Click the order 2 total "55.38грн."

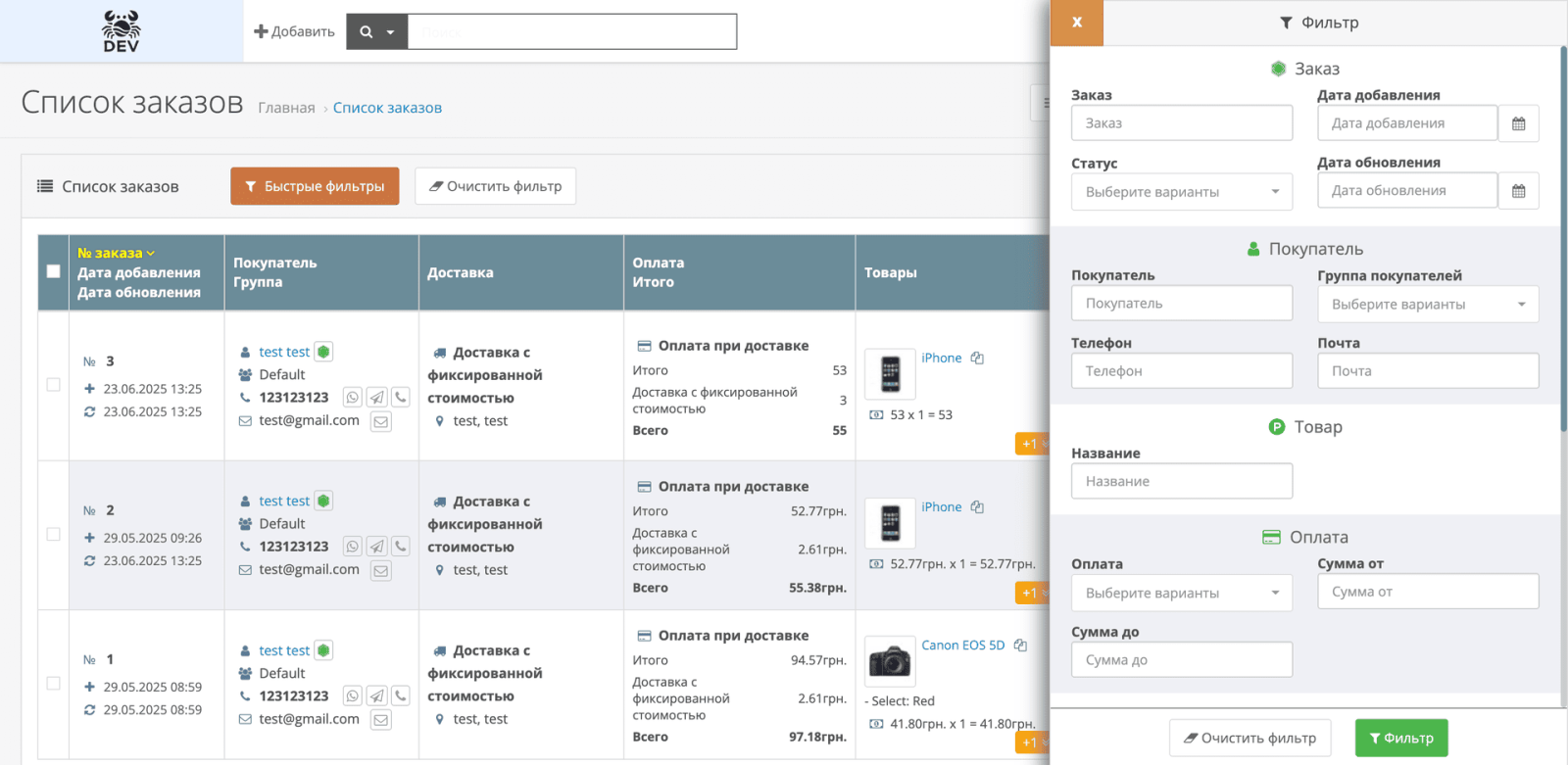[817, 588]
